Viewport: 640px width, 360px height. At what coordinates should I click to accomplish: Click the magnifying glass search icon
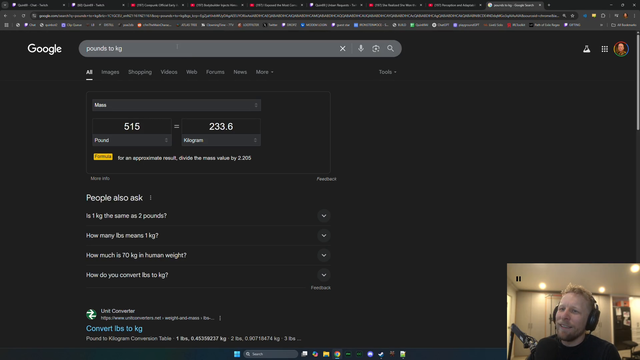tap(391, 49)
